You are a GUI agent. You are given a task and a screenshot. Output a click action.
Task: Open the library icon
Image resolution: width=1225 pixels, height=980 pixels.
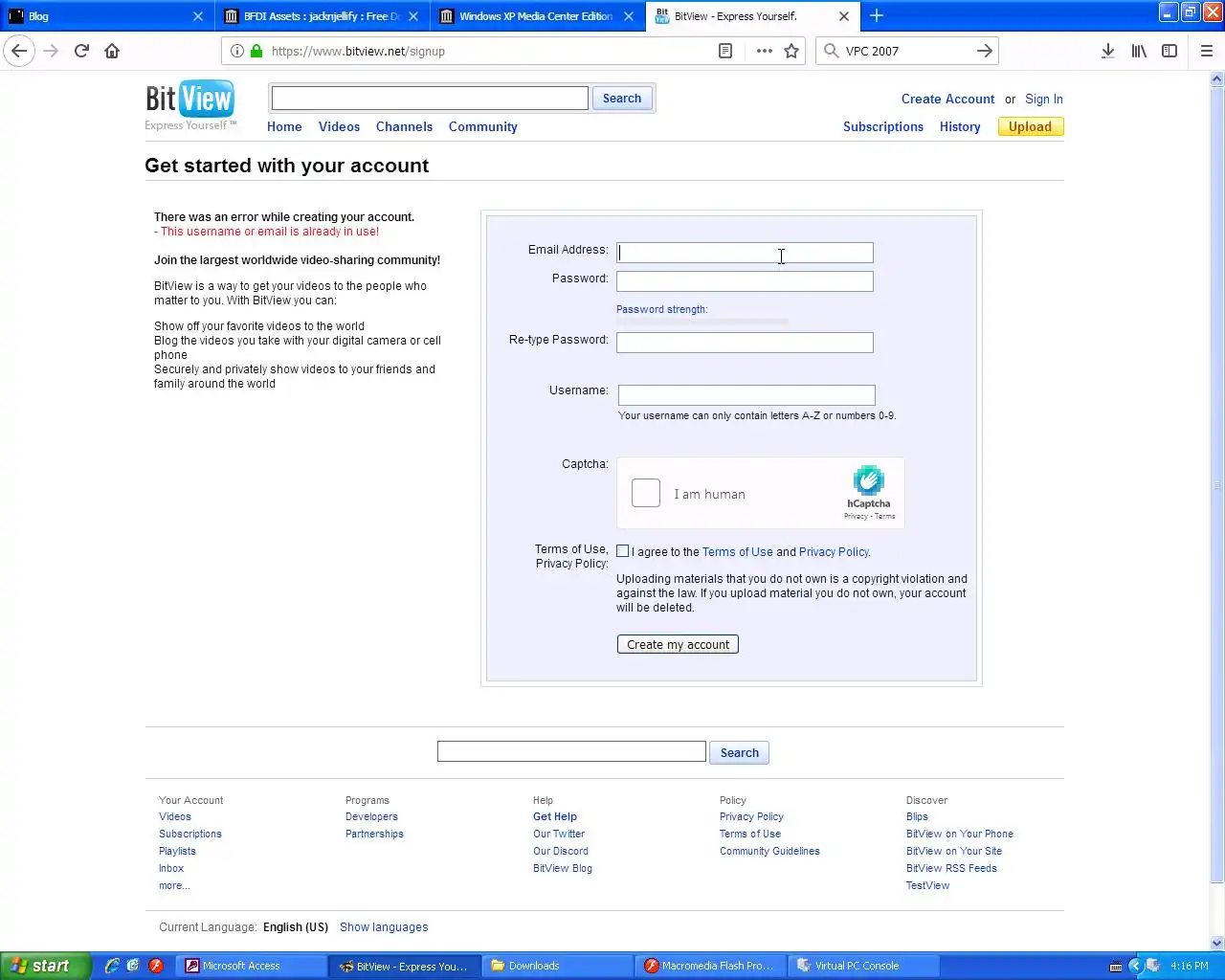tap(1139, 51)
